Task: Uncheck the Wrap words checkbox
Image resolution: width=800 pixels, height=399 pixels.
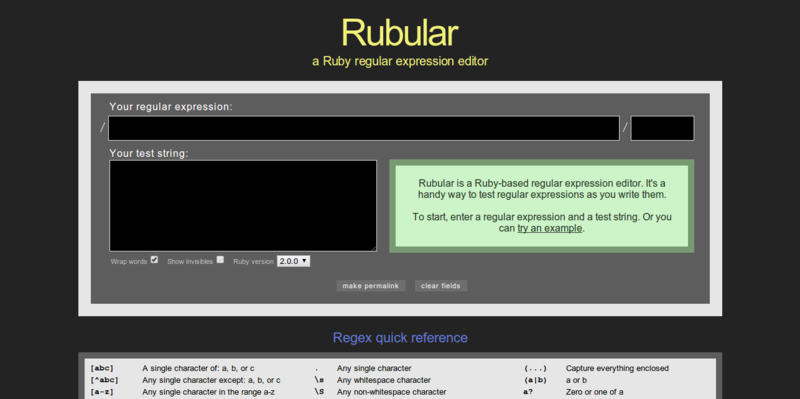Action: pos(154,260)
